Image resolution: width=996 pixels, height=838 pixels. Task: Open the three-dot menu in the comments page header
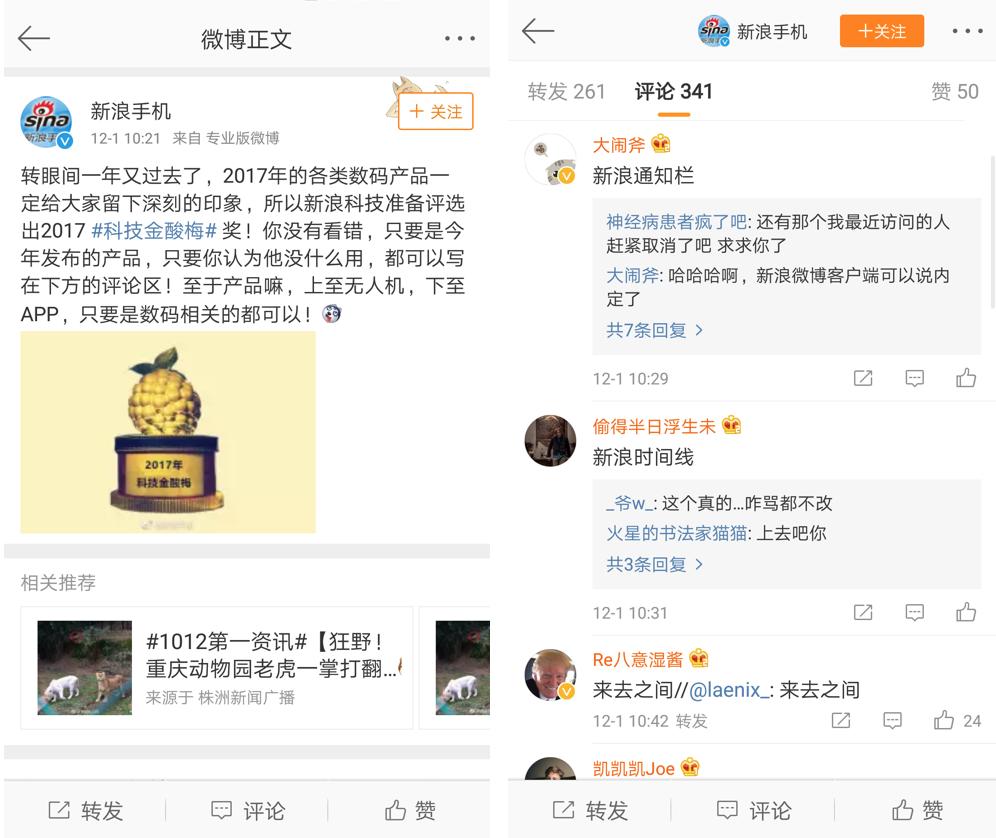[x=967, y=30]
